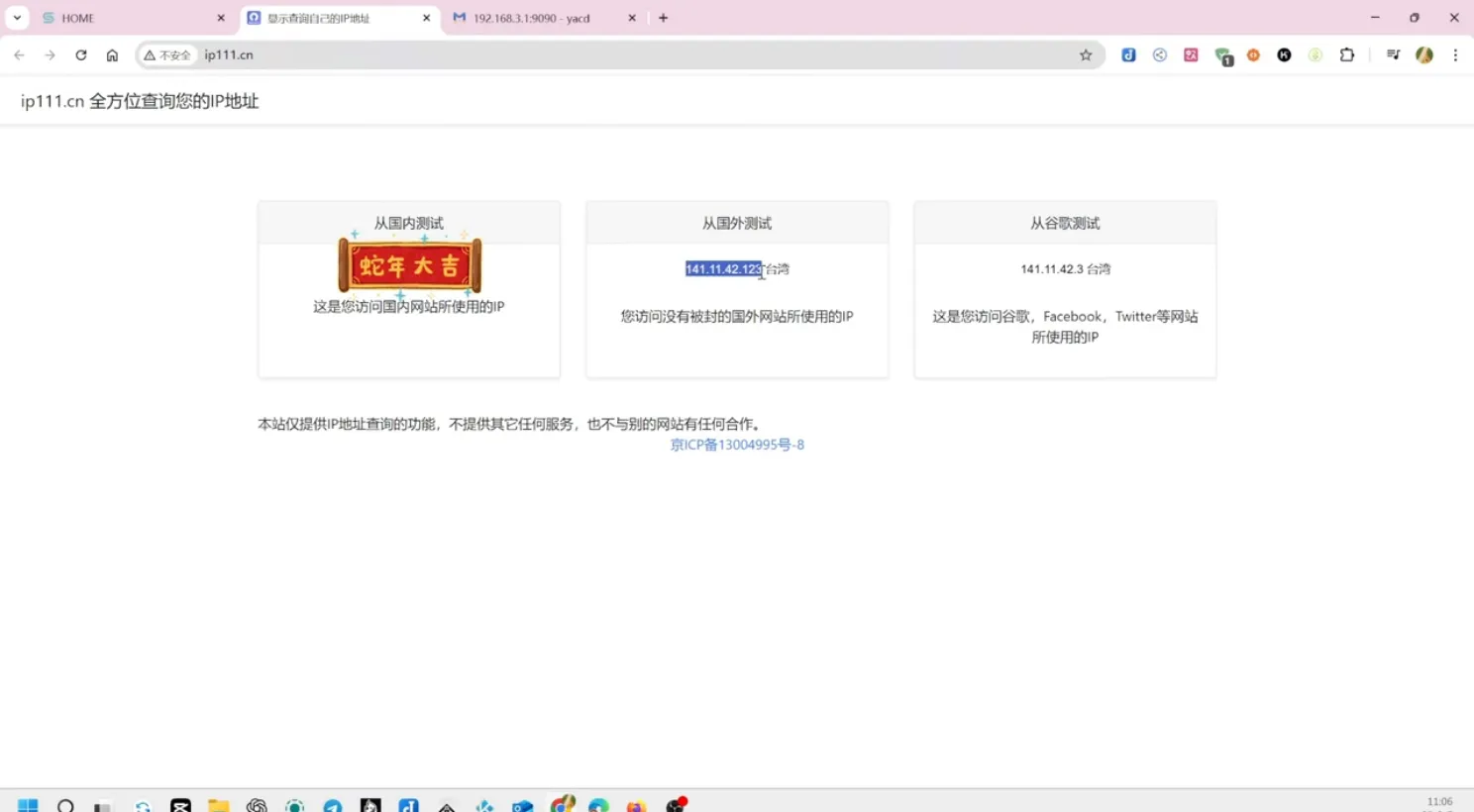1474x812 pixels.
Task: Click the '不安全' site security indicator
Action: tap(167, 55)
